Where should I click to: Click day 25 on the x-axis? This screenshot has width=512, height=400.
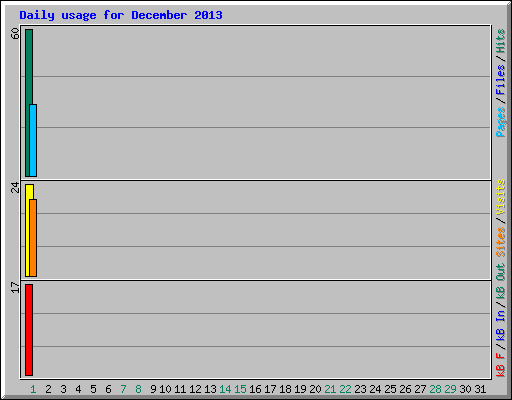(x=390, y=389)
